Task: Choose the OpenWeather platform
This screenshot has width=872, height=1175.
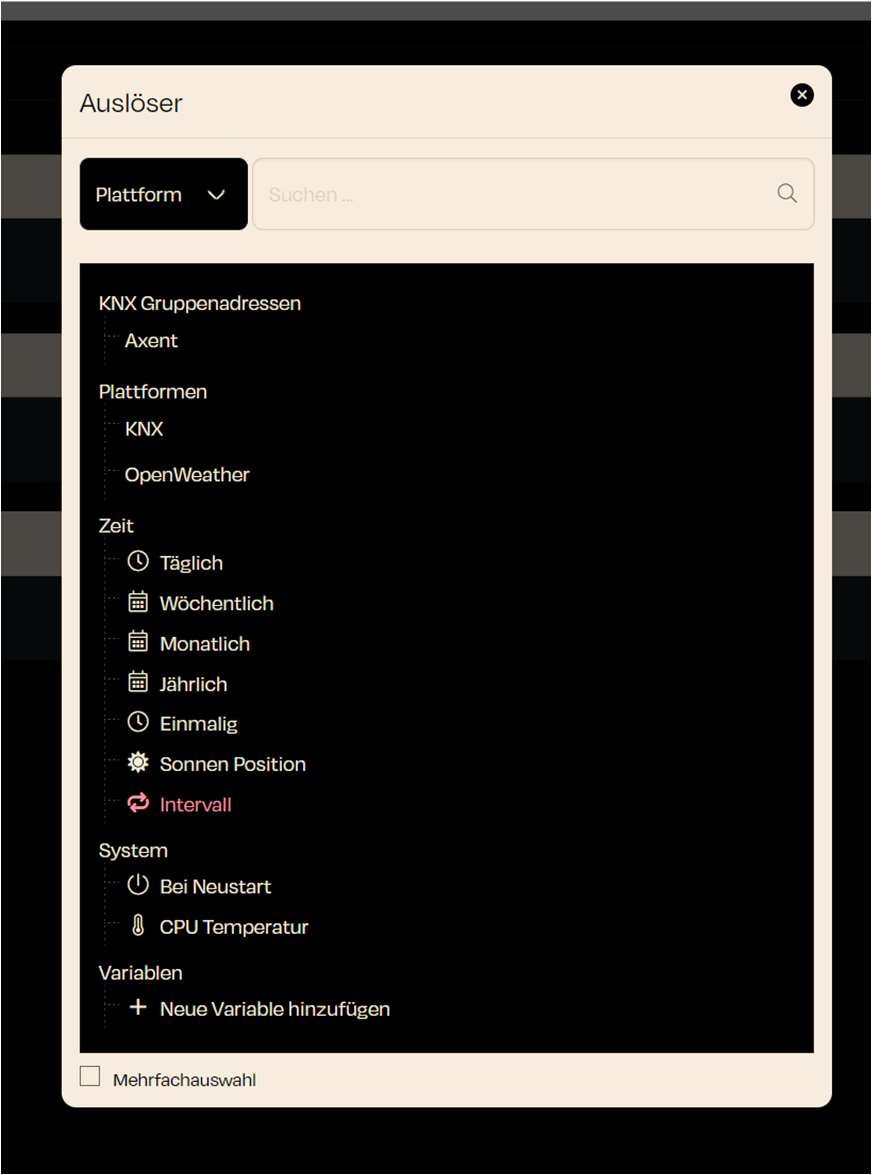Action: point(187,475)
